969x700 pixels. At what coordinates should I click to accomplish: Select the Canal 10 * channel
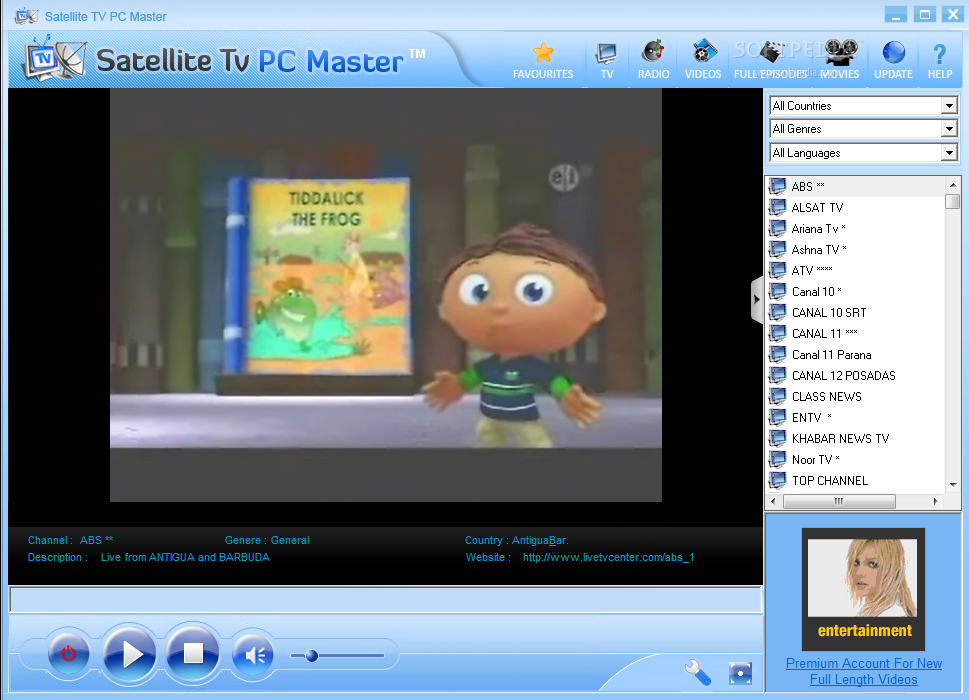click(856, 292)
